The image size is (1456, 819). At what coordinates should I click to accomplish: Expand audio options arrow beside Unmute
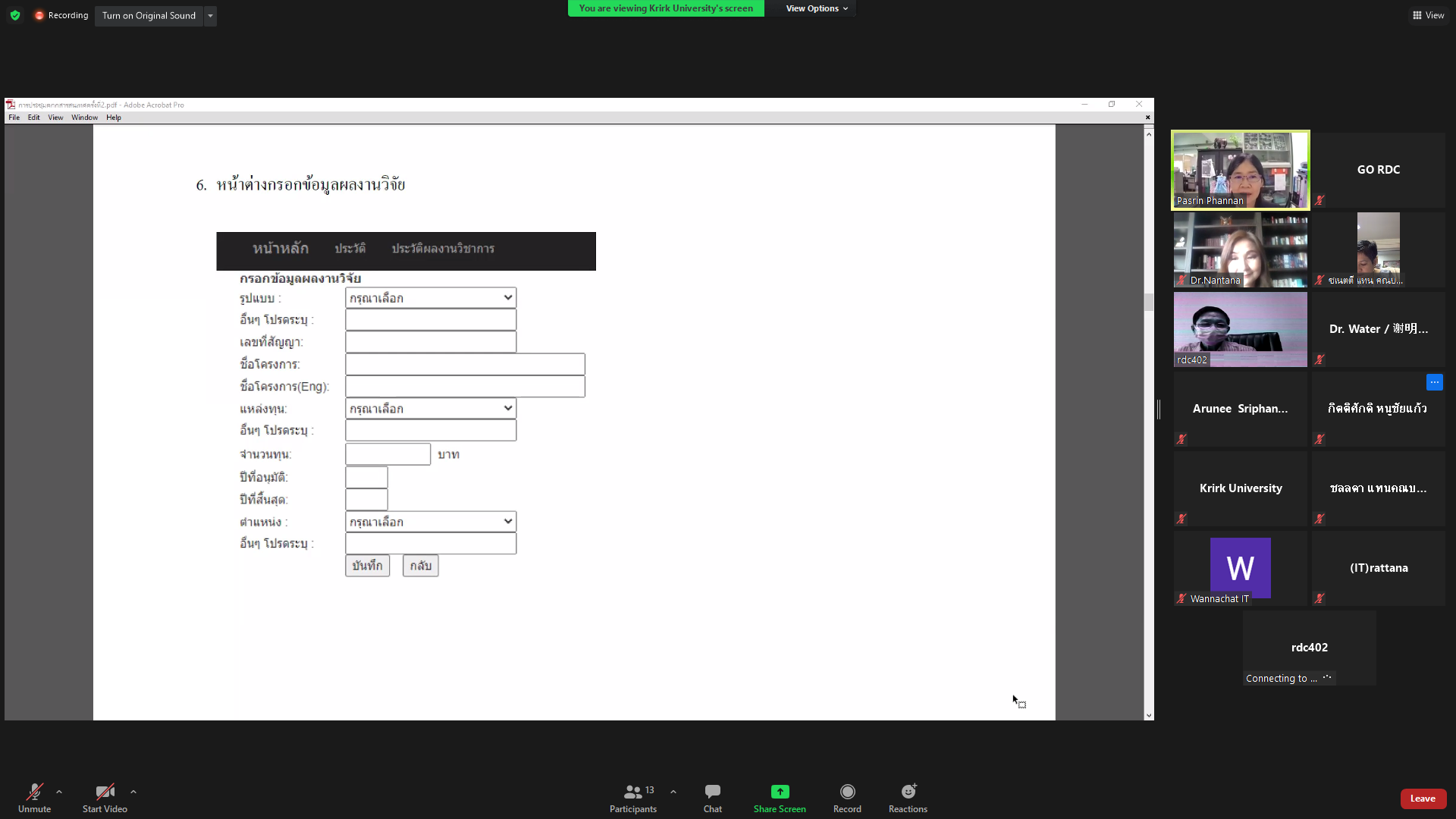59,792
